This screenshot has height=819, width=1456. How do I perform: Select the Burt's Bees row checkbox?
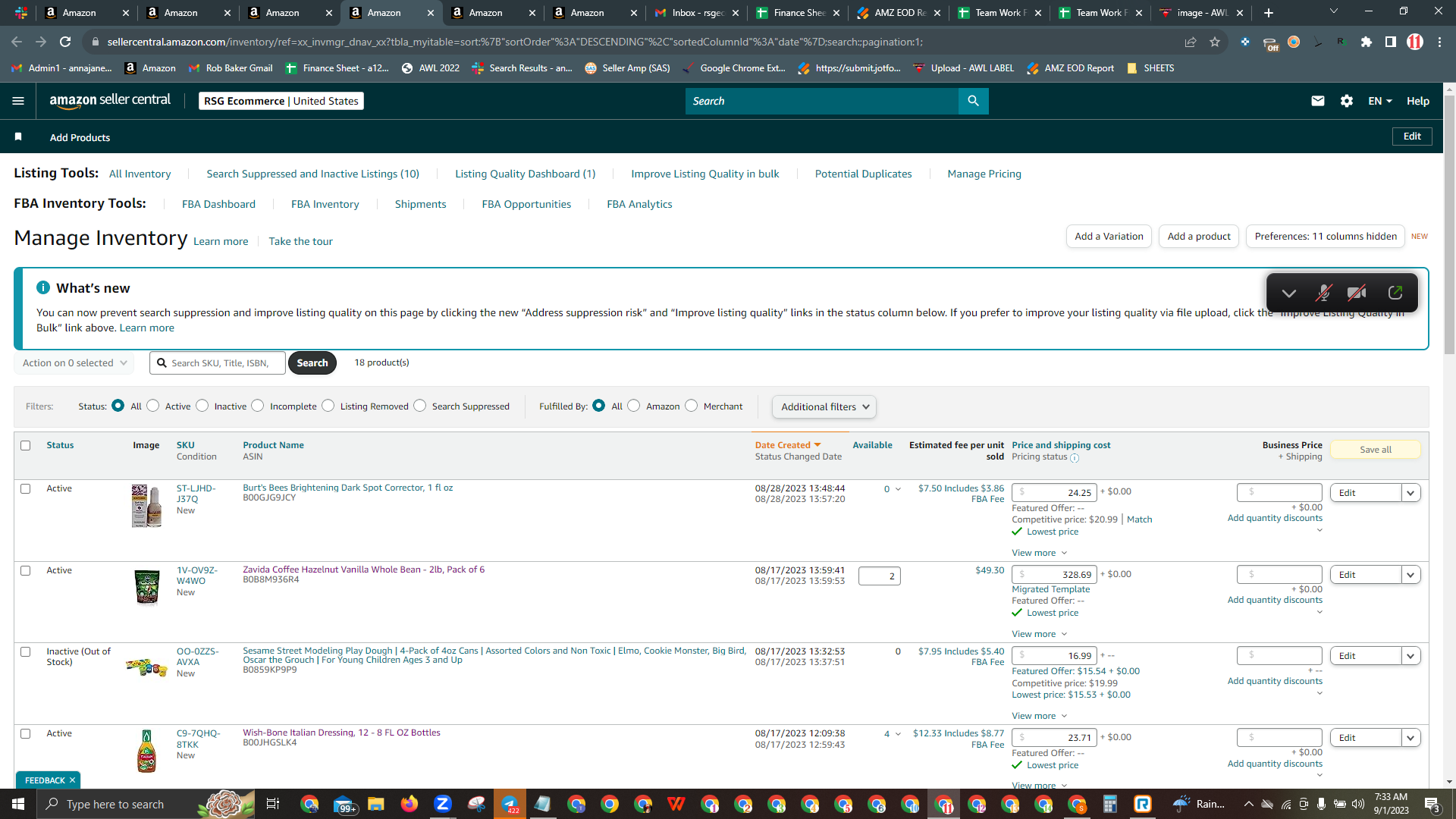coord(26,488)
